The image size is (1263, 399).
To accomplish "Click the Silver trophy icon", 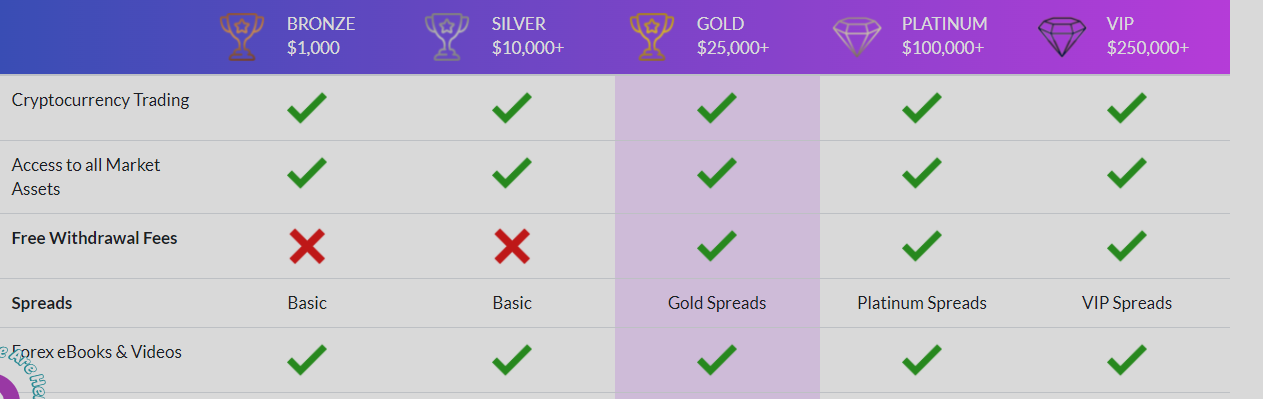I will (447, 36).
